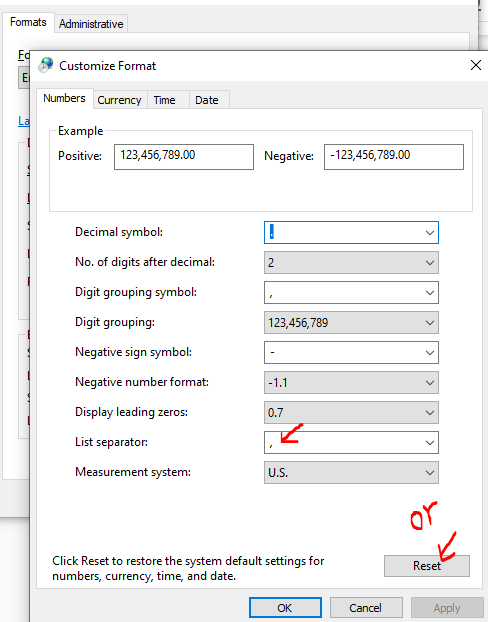Screen dimensions: 488x622
Task: Open the Measurement system dropdown
Action: [351, 472]
